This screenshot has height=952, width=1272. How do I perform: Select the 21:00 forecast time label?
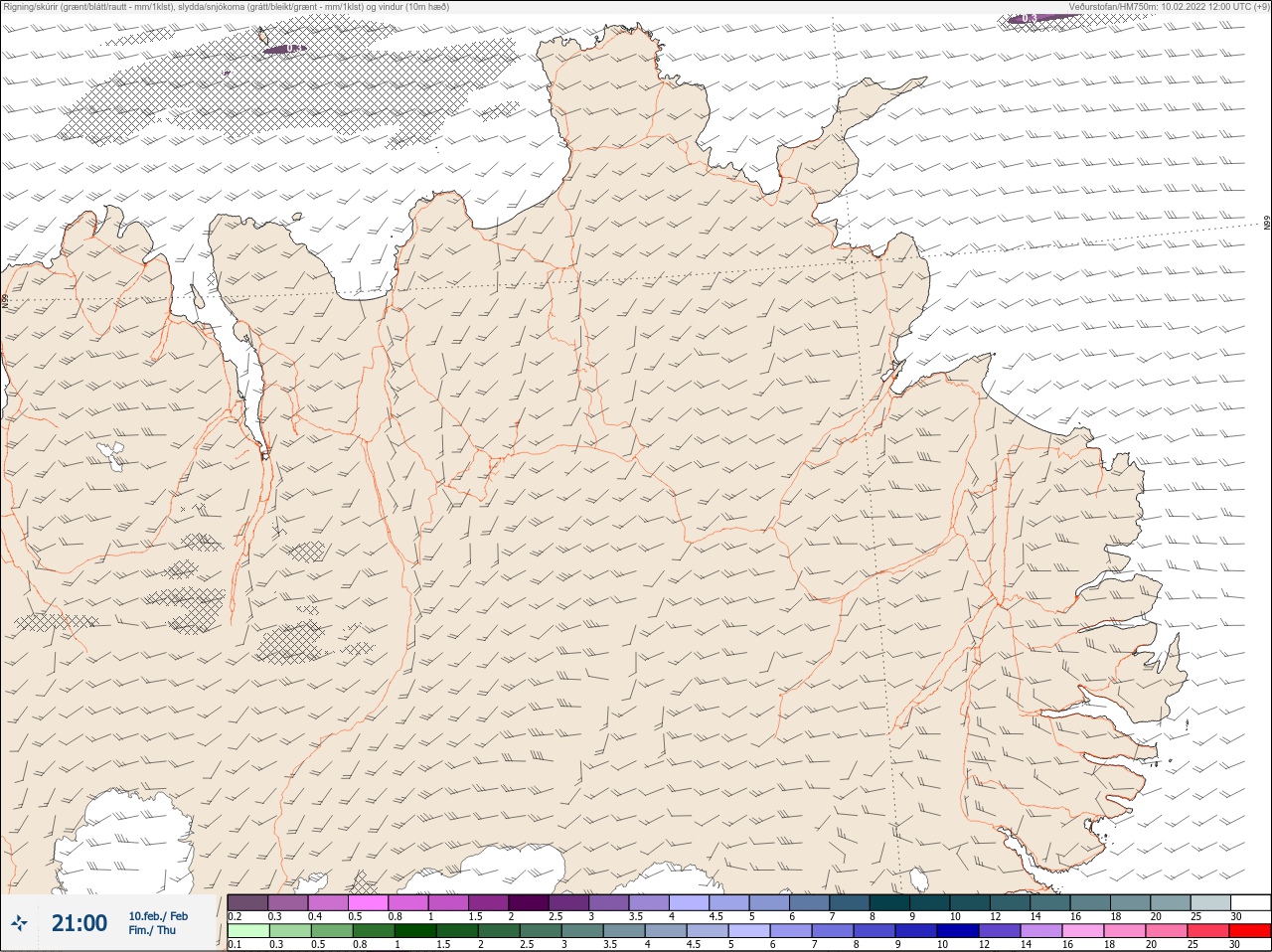[79, 923]
